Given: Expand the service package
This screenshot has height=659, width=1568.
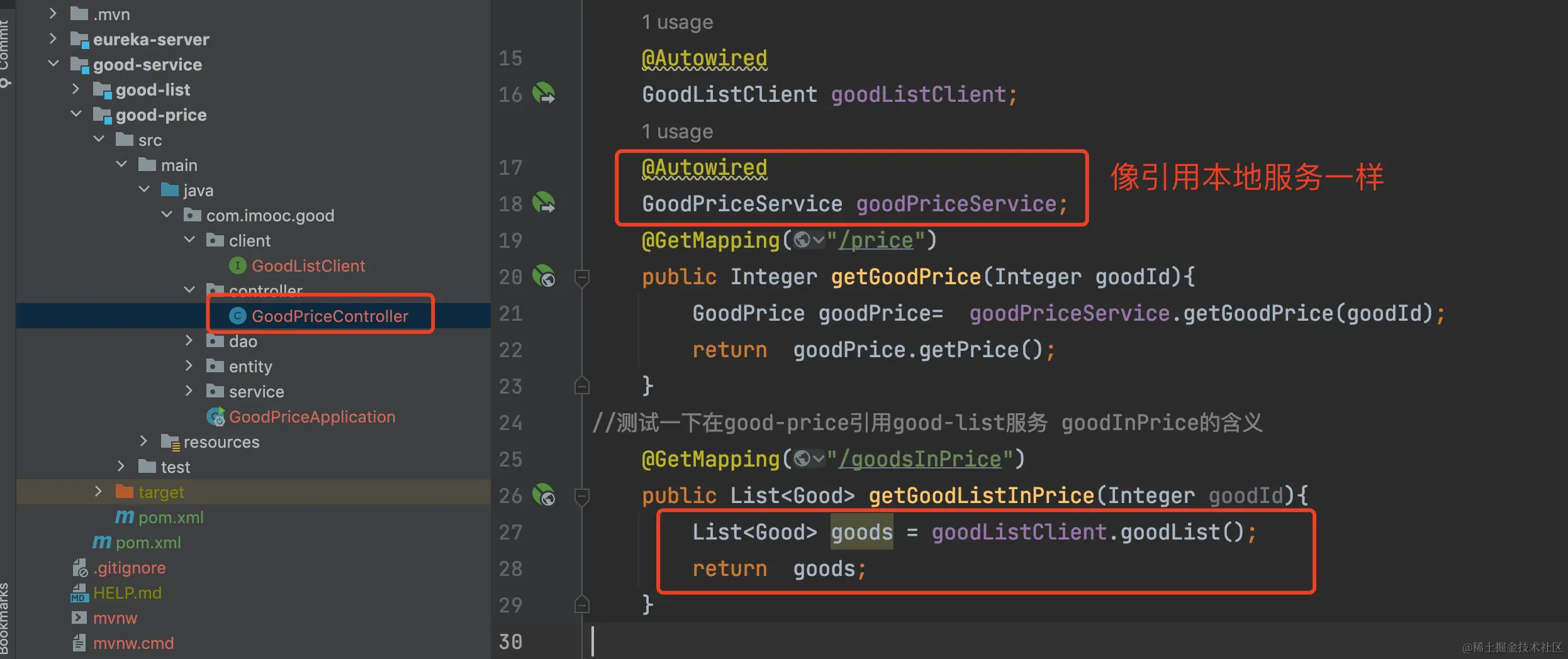Looking at the screenshot, I should pyautogui.click(x=189, y=391).
